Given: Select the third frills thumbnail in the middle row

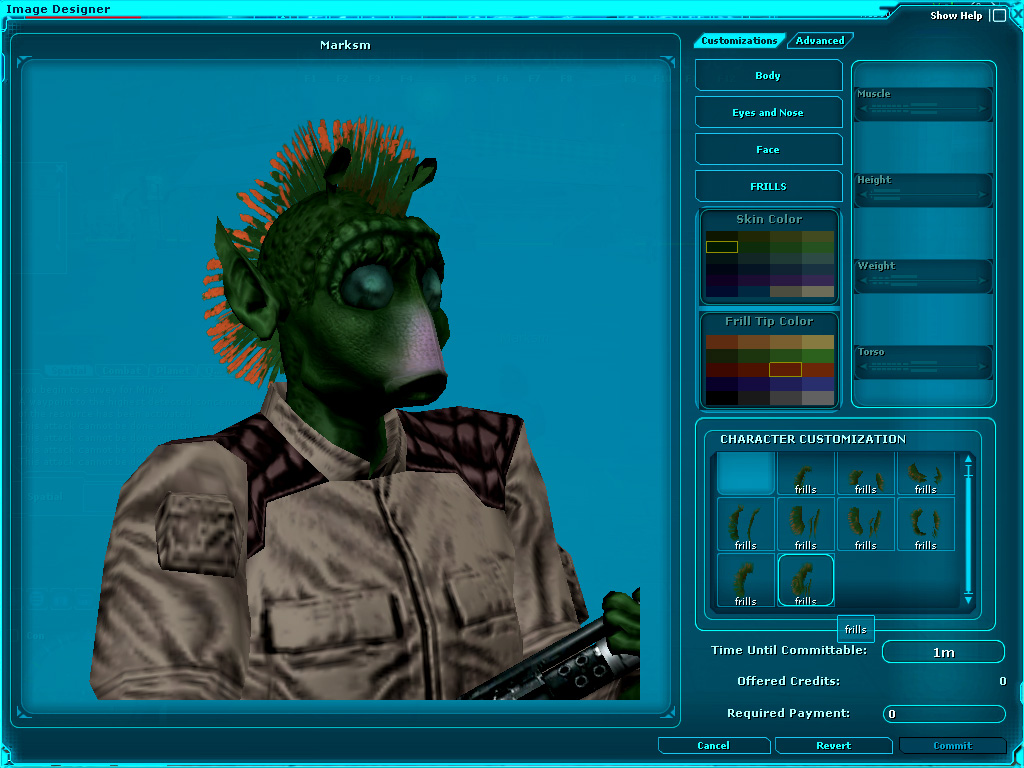Looking at the screenshot, I should 865,524.
